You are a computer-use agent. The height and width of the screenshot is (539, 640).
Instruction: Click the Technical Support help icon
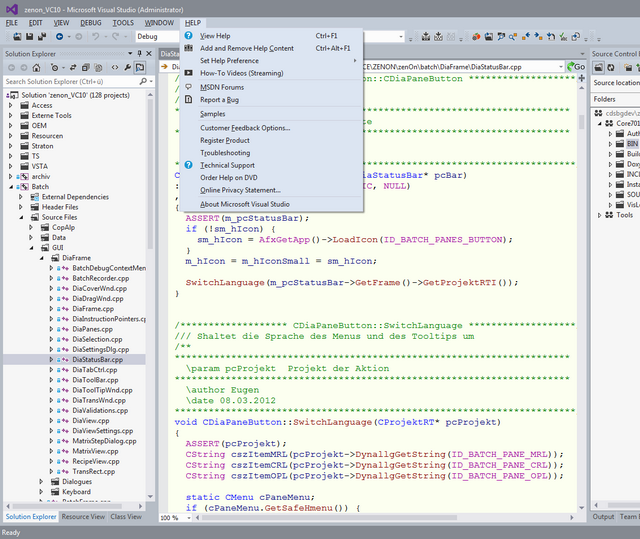click(x=189, y=165)
